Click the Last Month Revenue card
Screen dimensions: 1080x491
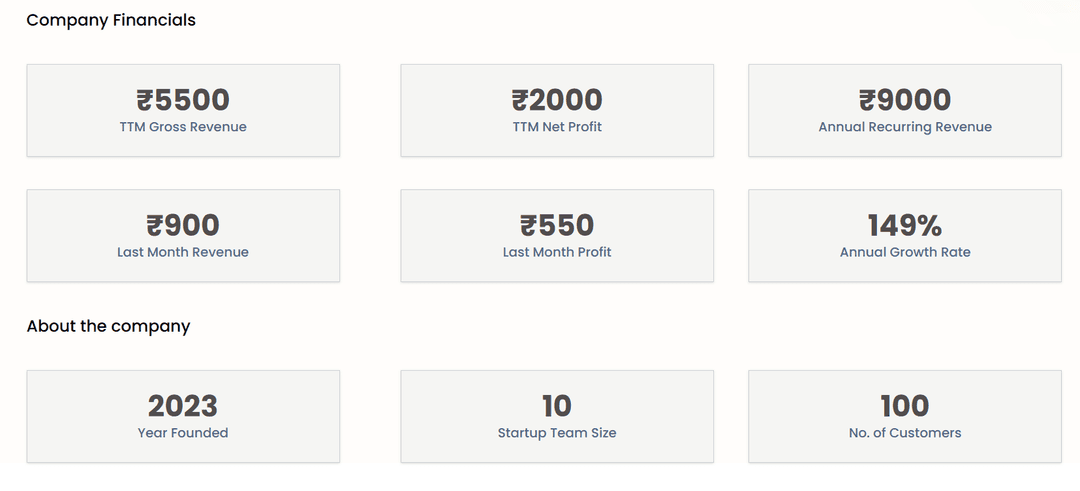pos(183,236)
